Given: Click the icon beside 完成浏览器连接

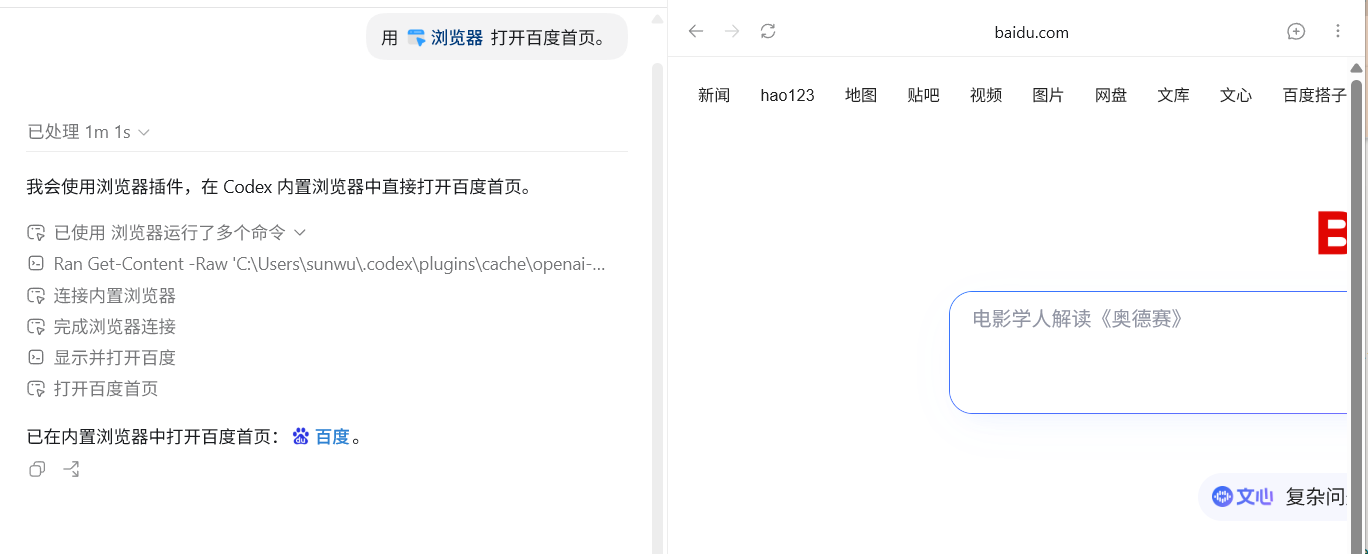Looking at the screenshot, I should pyautogui.click(x=36, y=326).
